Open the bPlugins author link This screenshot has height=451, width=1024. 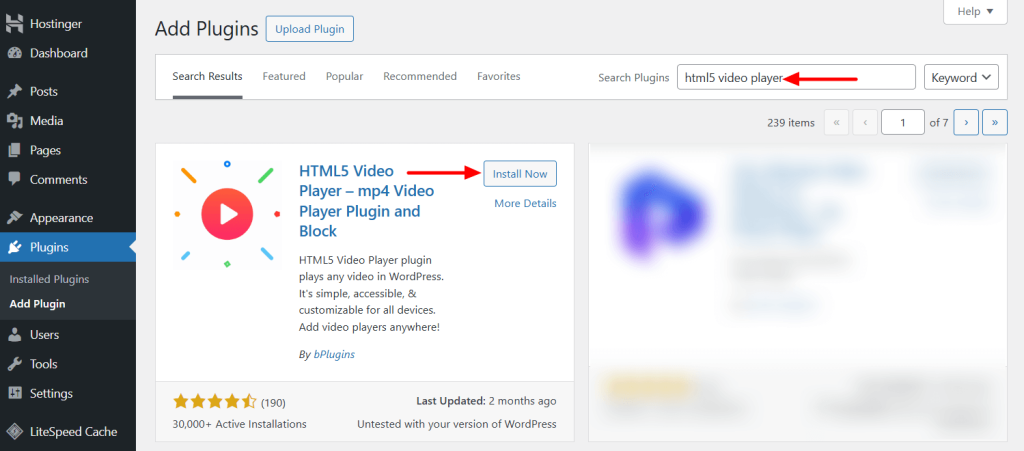coord(334,354)
